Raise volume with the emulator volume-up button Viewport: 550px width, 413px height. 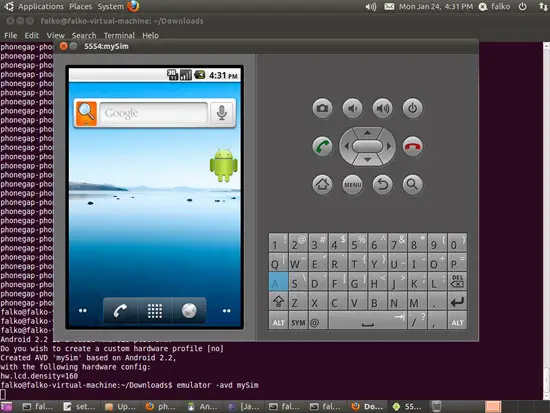tap(383, 108)
